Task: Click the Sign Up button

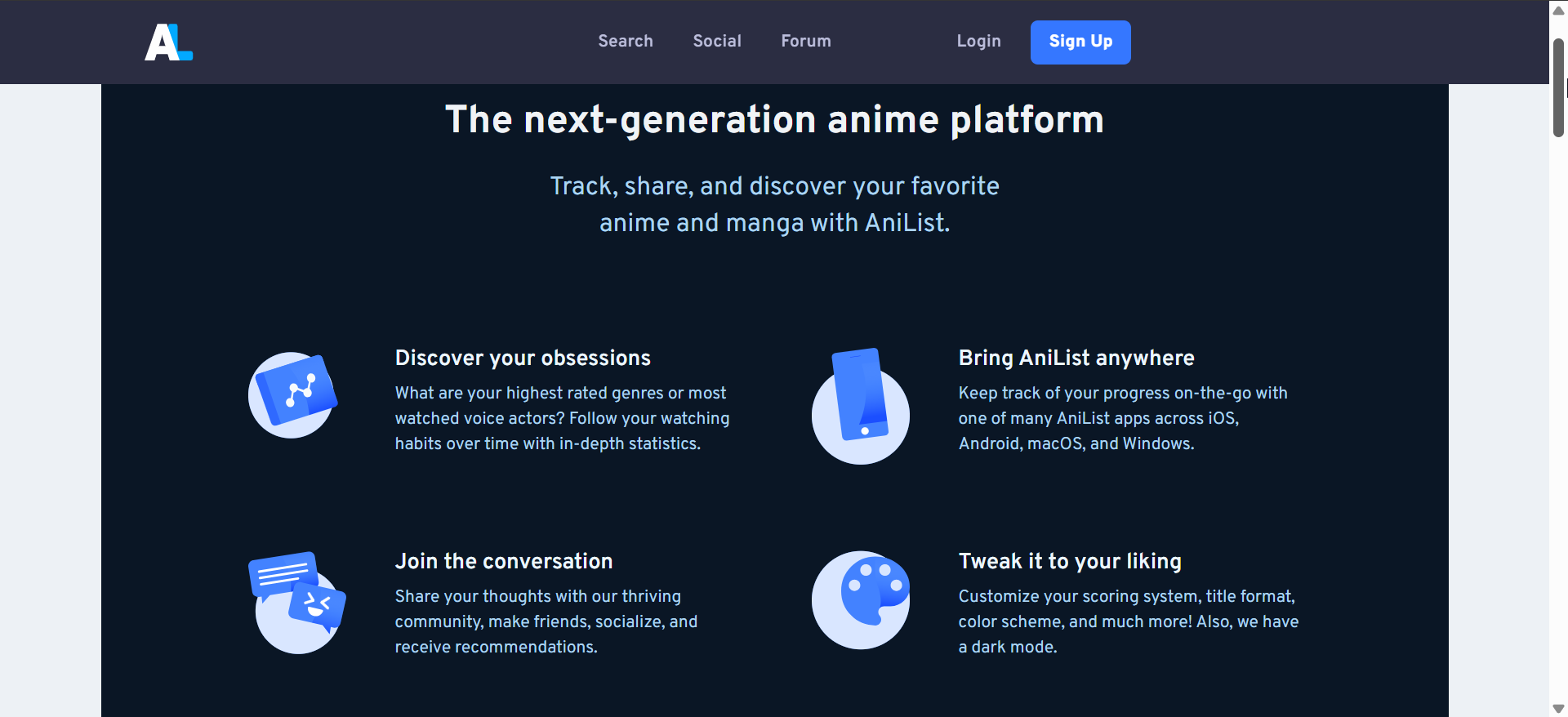Action: click(x=1080, y=42)
